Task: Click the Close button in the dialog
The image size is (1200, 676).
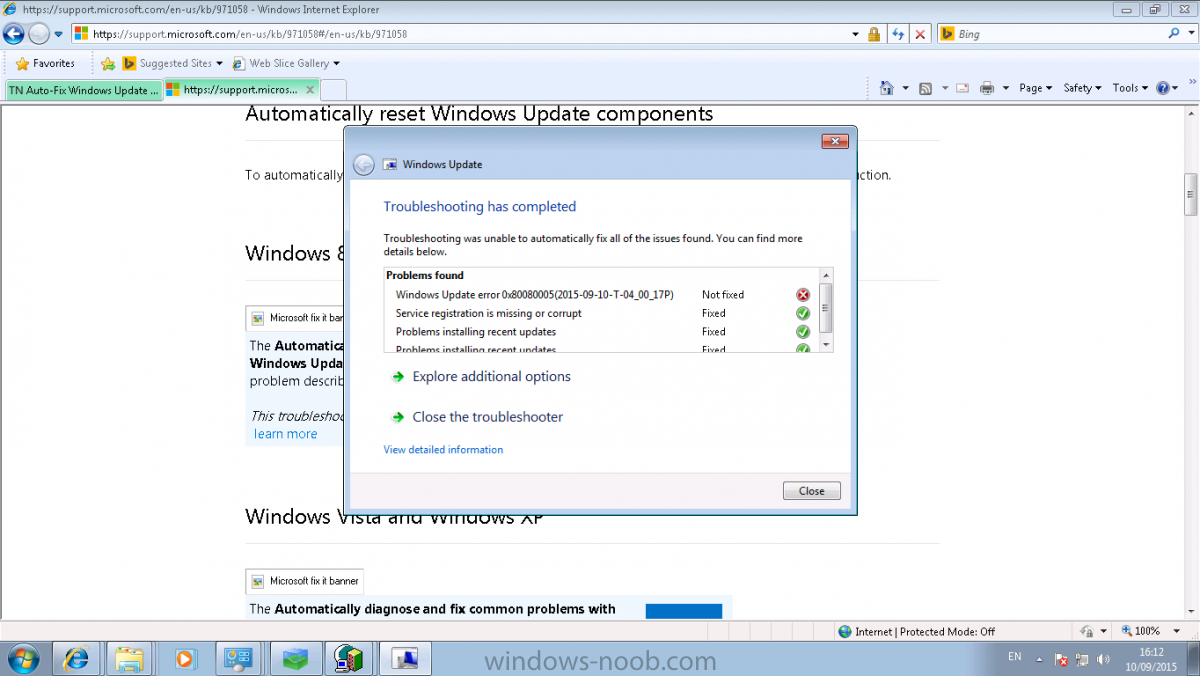Action: pyautogui.click(x=812, y=491)
